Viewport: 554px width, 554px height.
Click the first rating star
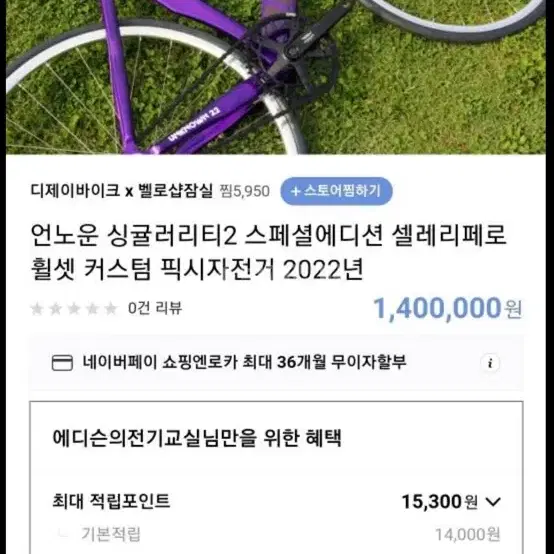[37, 308]
